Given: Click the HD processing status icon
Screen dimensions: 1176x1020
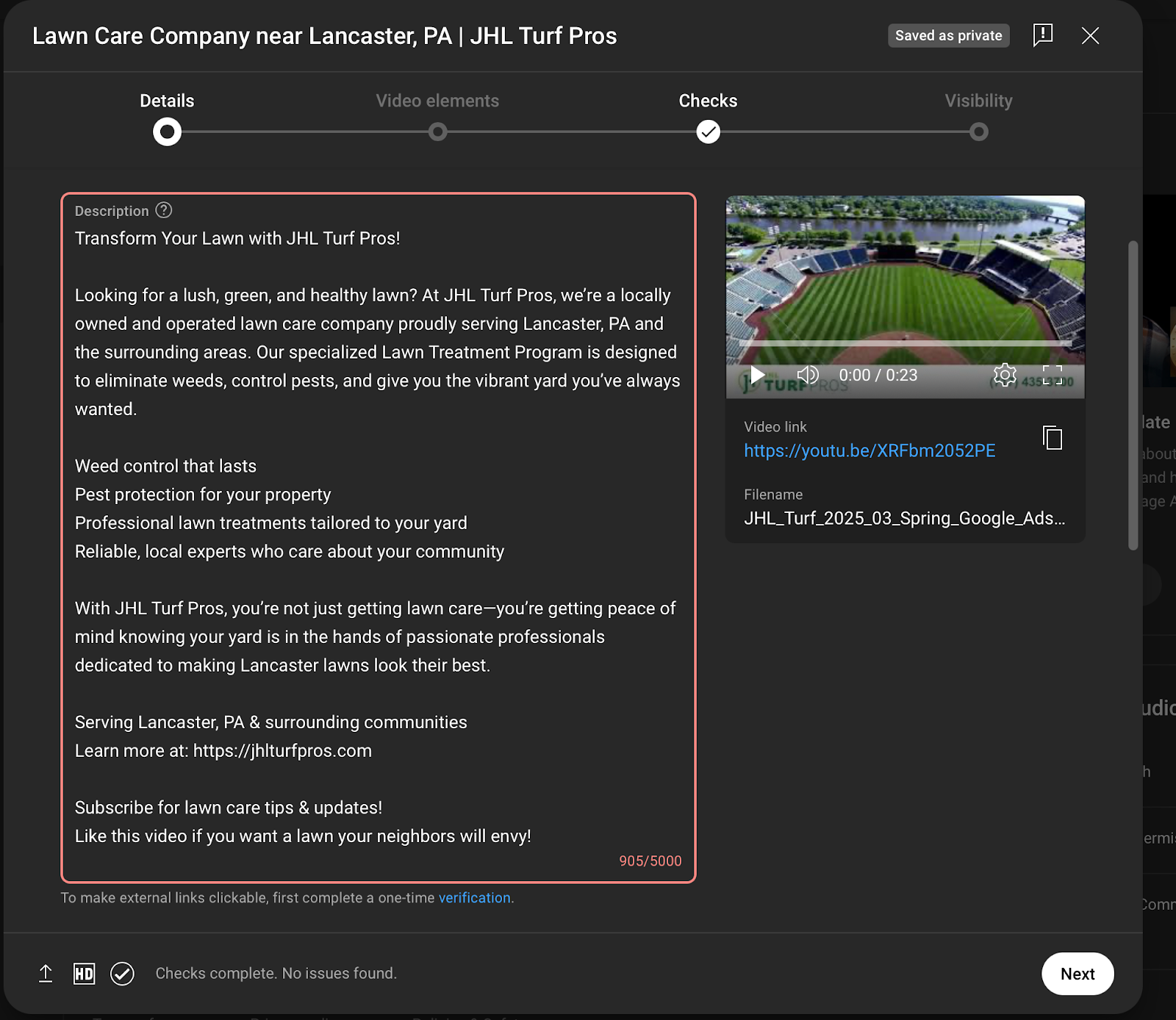Looking at the screenshot, I should tap(85, 974).
